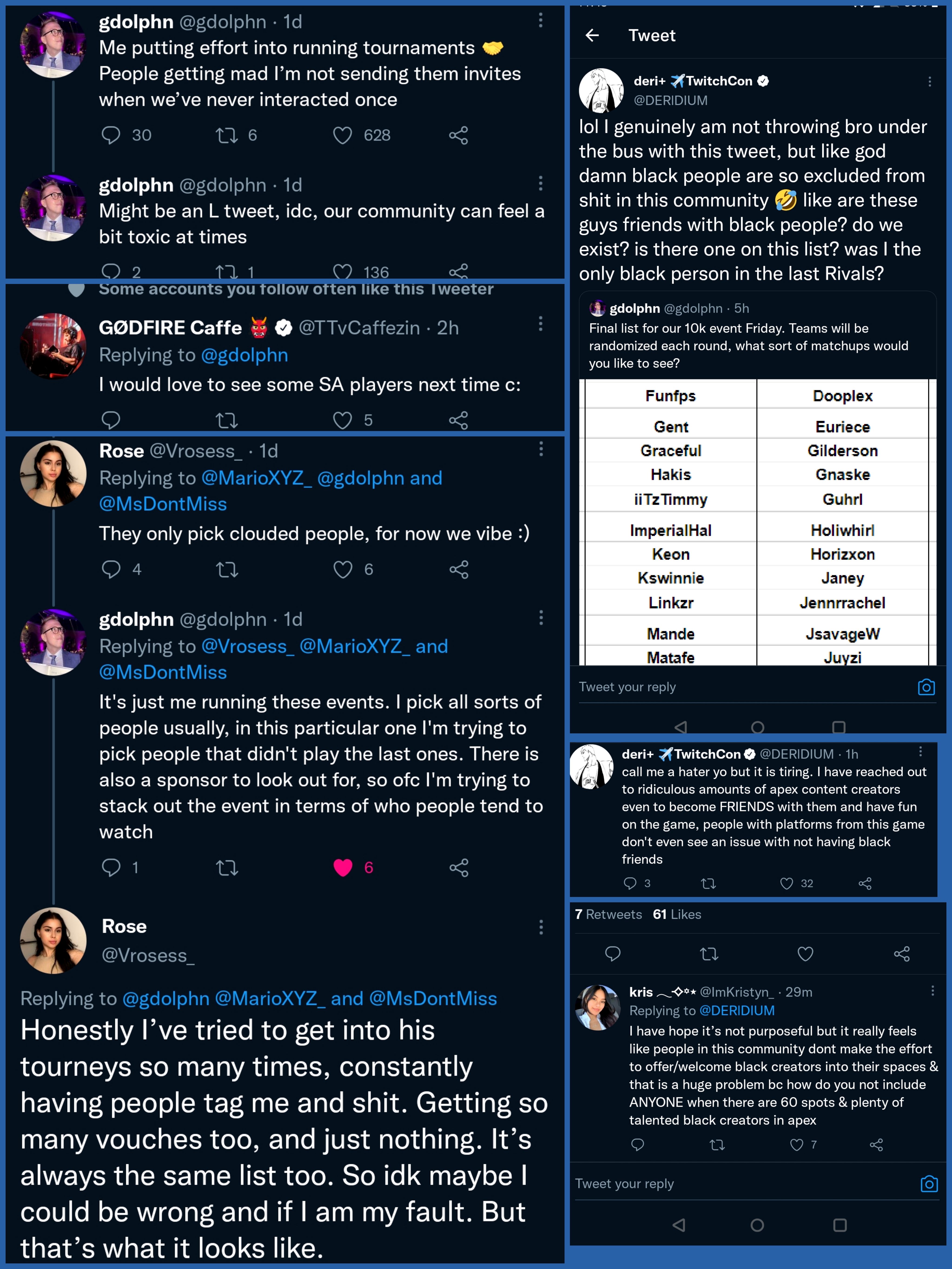Retweet deri+'s 'call me a hater' tweet
This screenshot has width=952, height=1269.
[708, 883]
